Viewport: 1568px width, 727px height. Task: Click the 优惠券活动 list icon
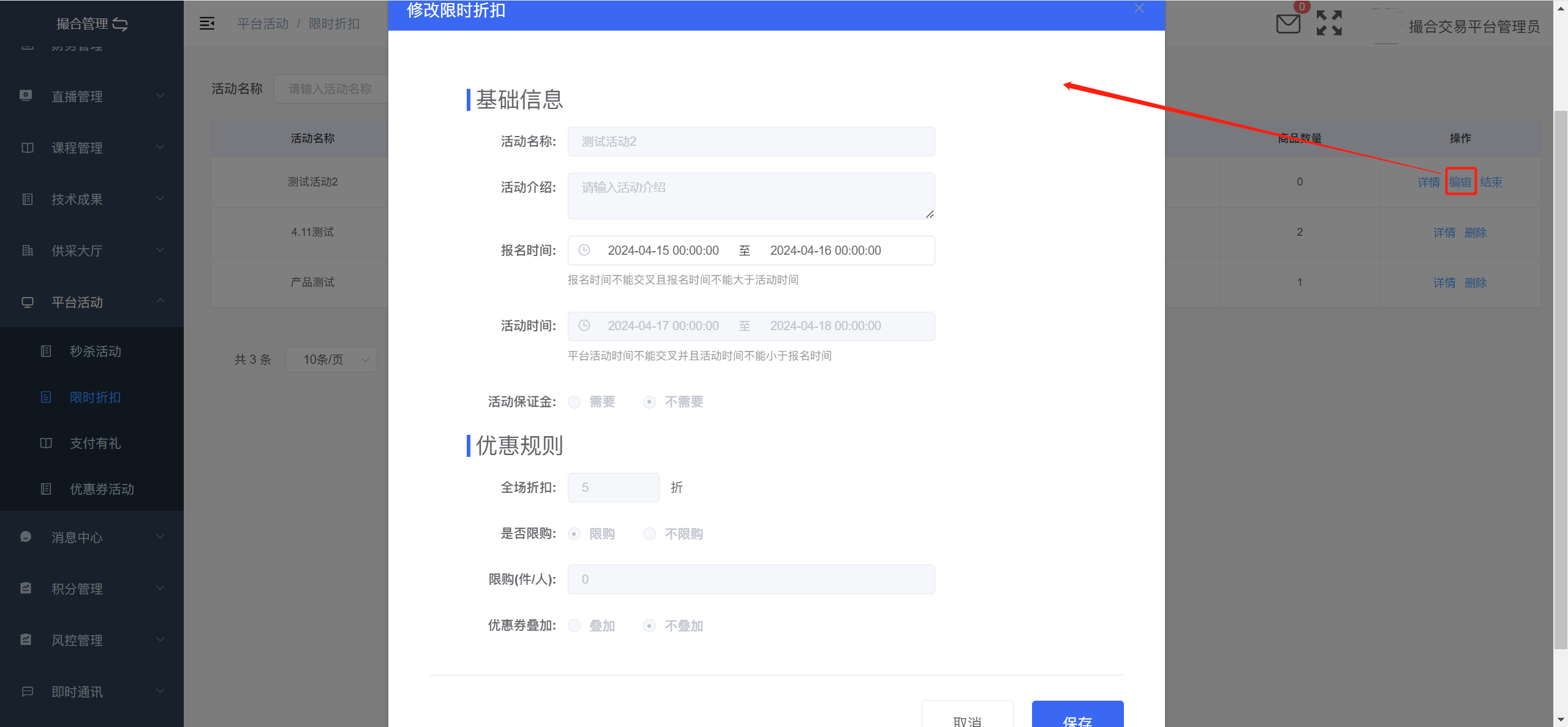pyautogui.click(x=46, y=489)
